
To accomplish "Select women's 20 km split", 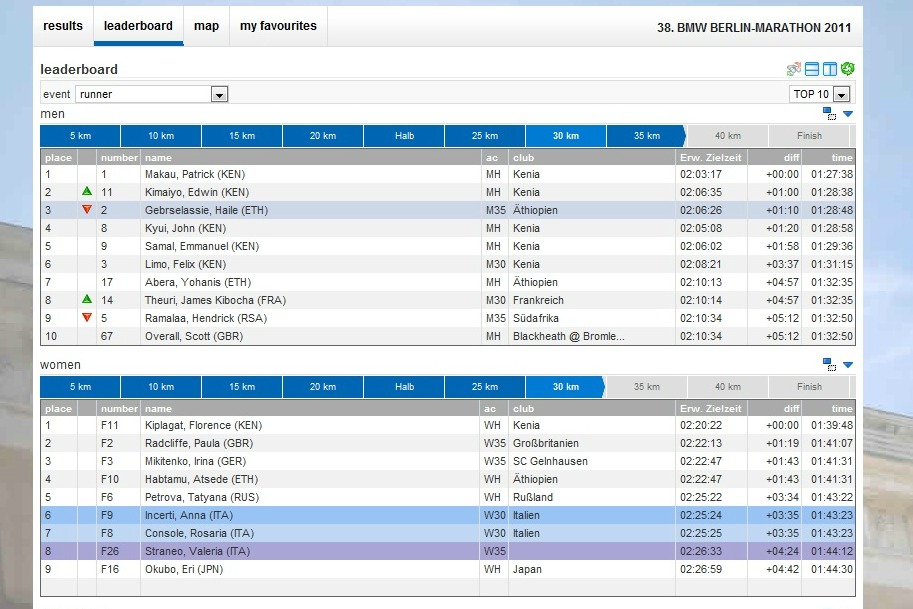I will click(323, 387).
